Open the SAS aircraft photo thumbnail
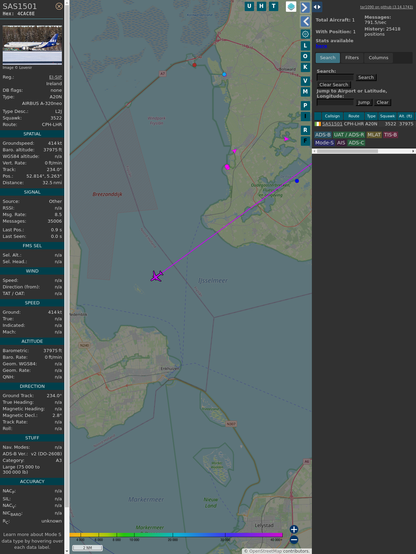The image size is (416, 554). pyautogui.click(x=32, y=45)
